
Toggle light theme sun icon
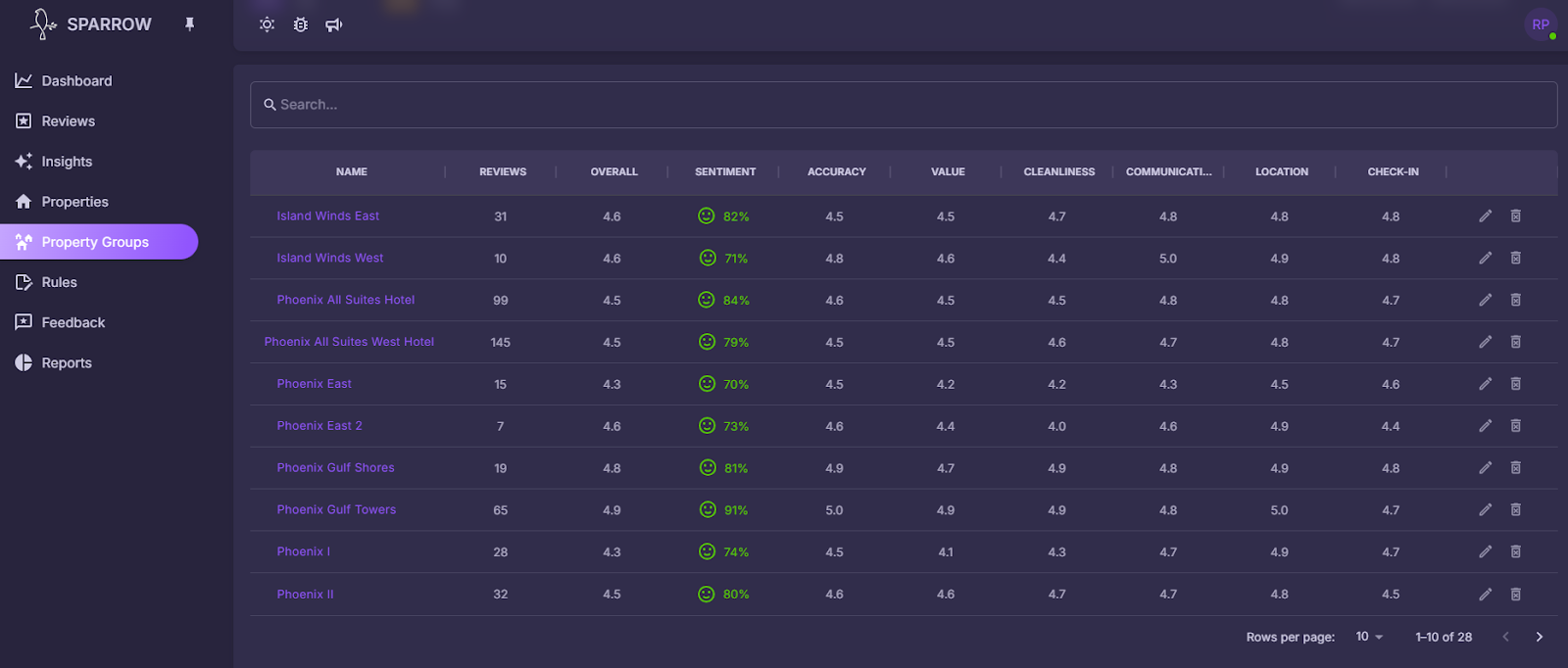(267, 24)
